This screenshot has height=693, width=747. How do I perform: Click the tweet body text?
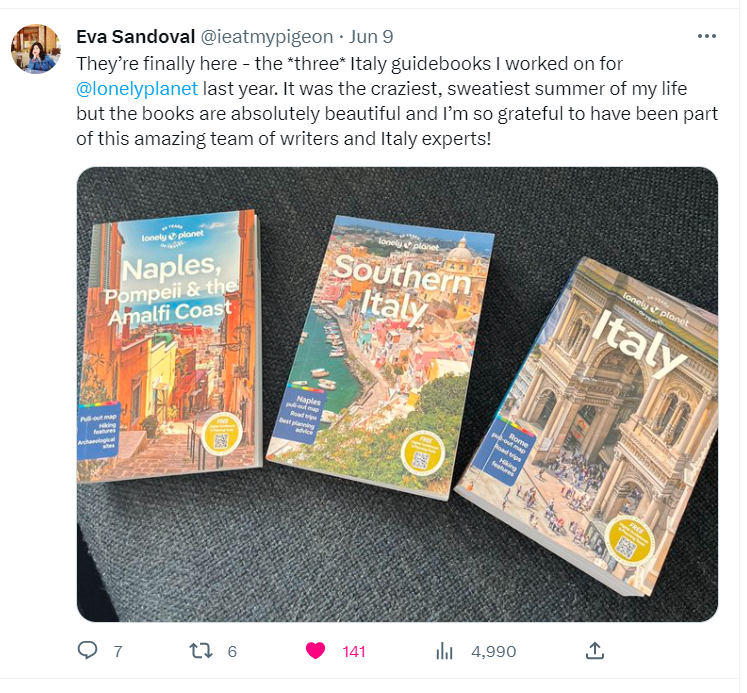[397, 101]
